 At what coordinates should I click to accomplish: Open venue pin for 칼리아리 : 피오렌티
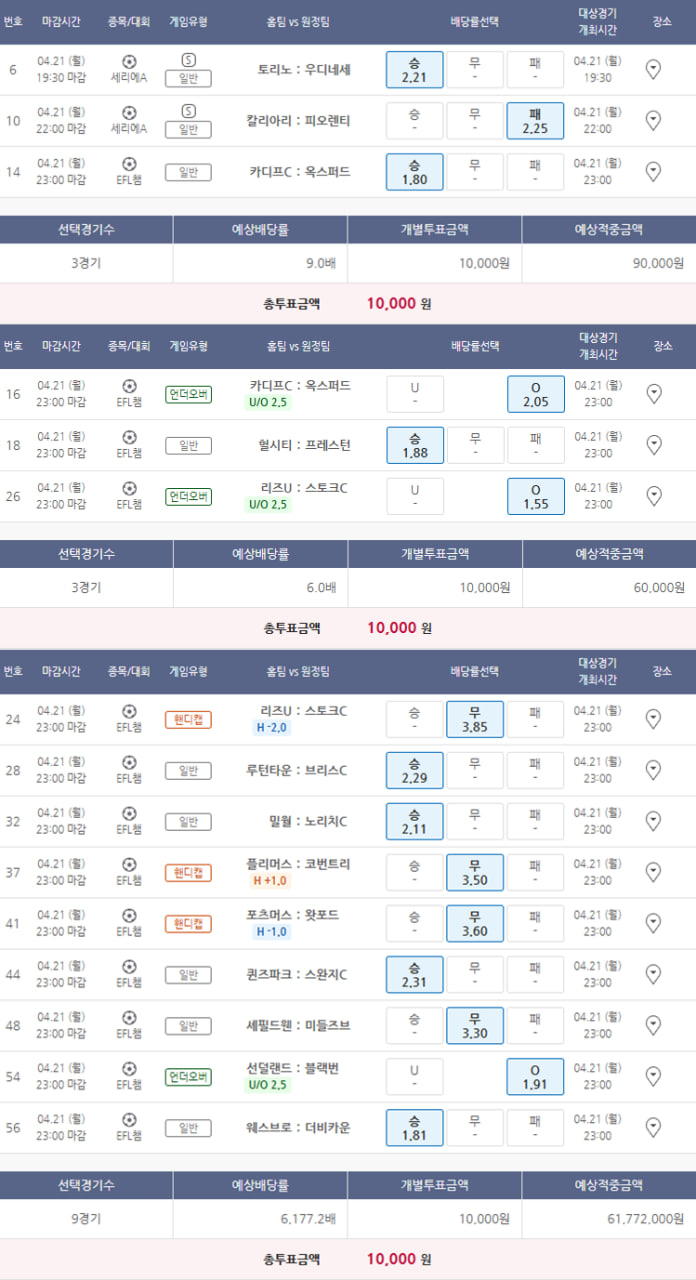(x=653, y=120)
